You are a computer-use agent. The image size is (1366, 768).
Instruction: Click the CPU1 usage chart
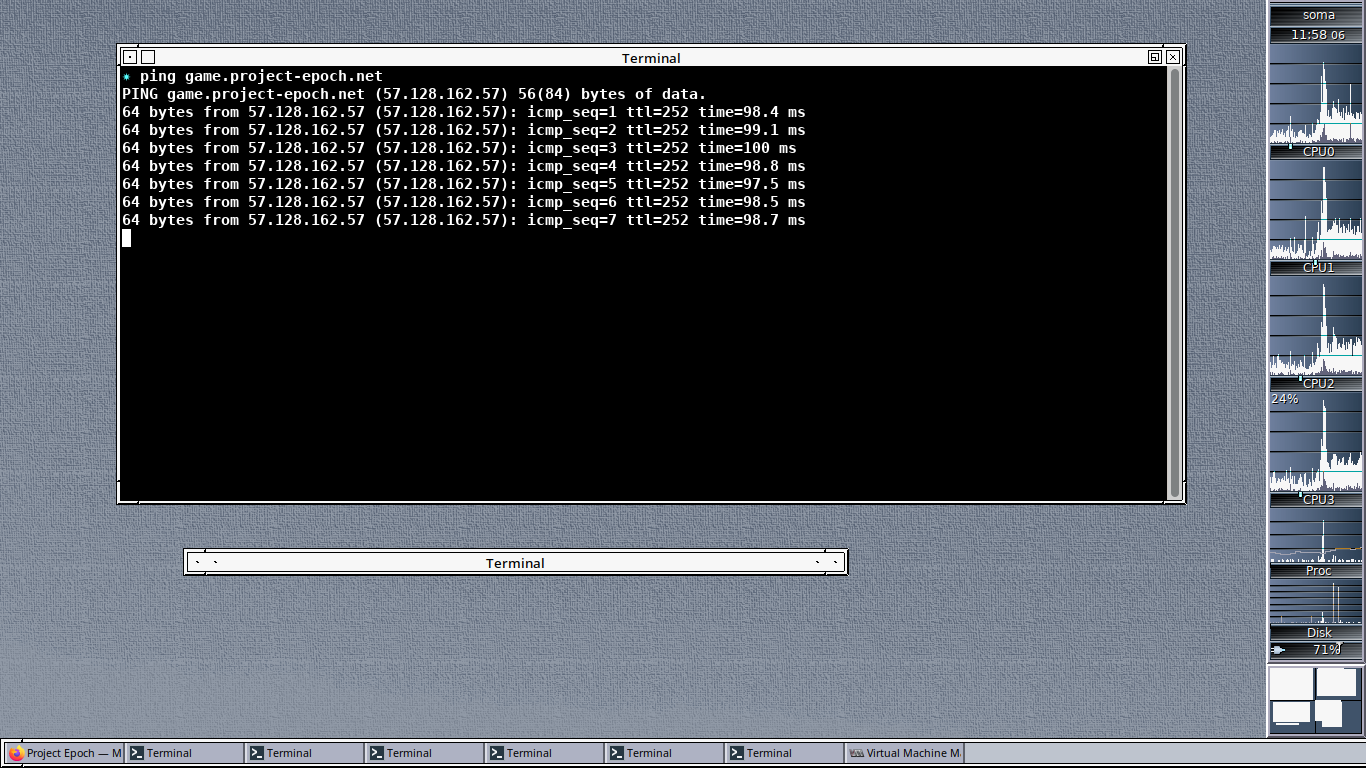tap(1316, 210)
